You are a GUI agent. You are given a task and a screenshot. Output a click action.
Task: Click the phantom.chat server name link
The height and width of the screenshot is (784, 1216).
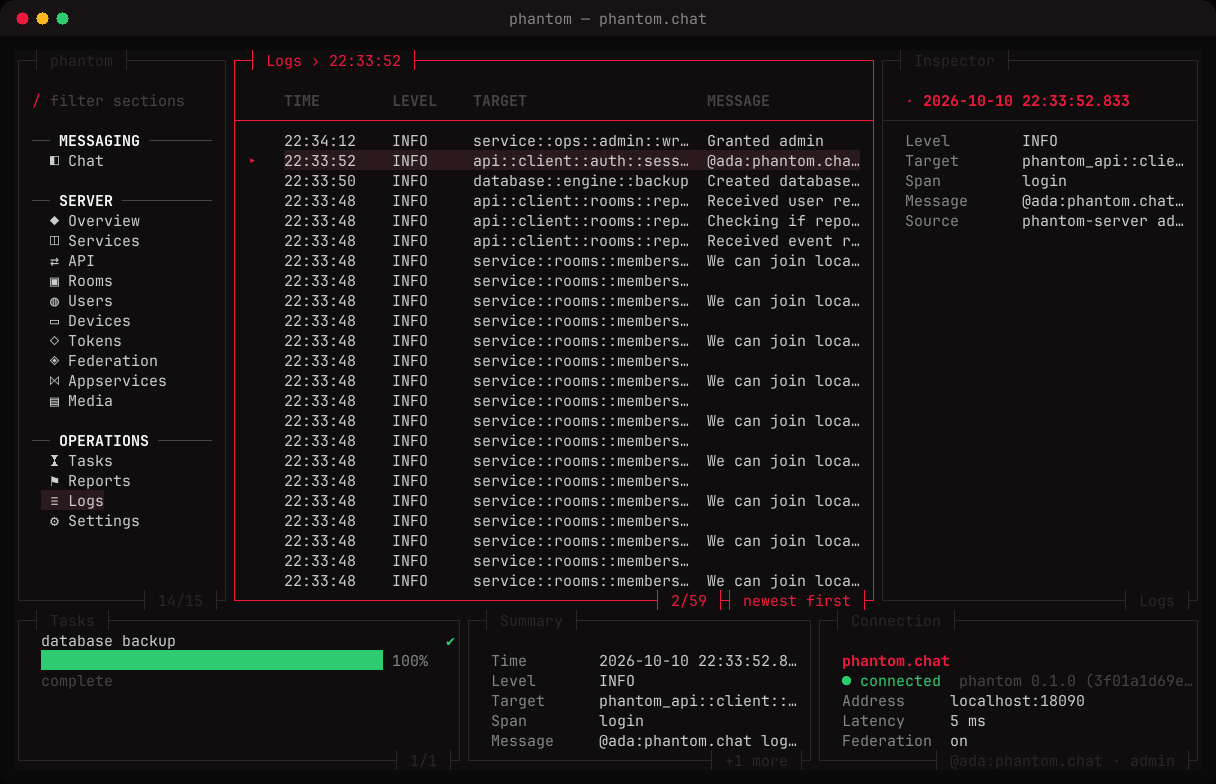(x=896, y=661)
